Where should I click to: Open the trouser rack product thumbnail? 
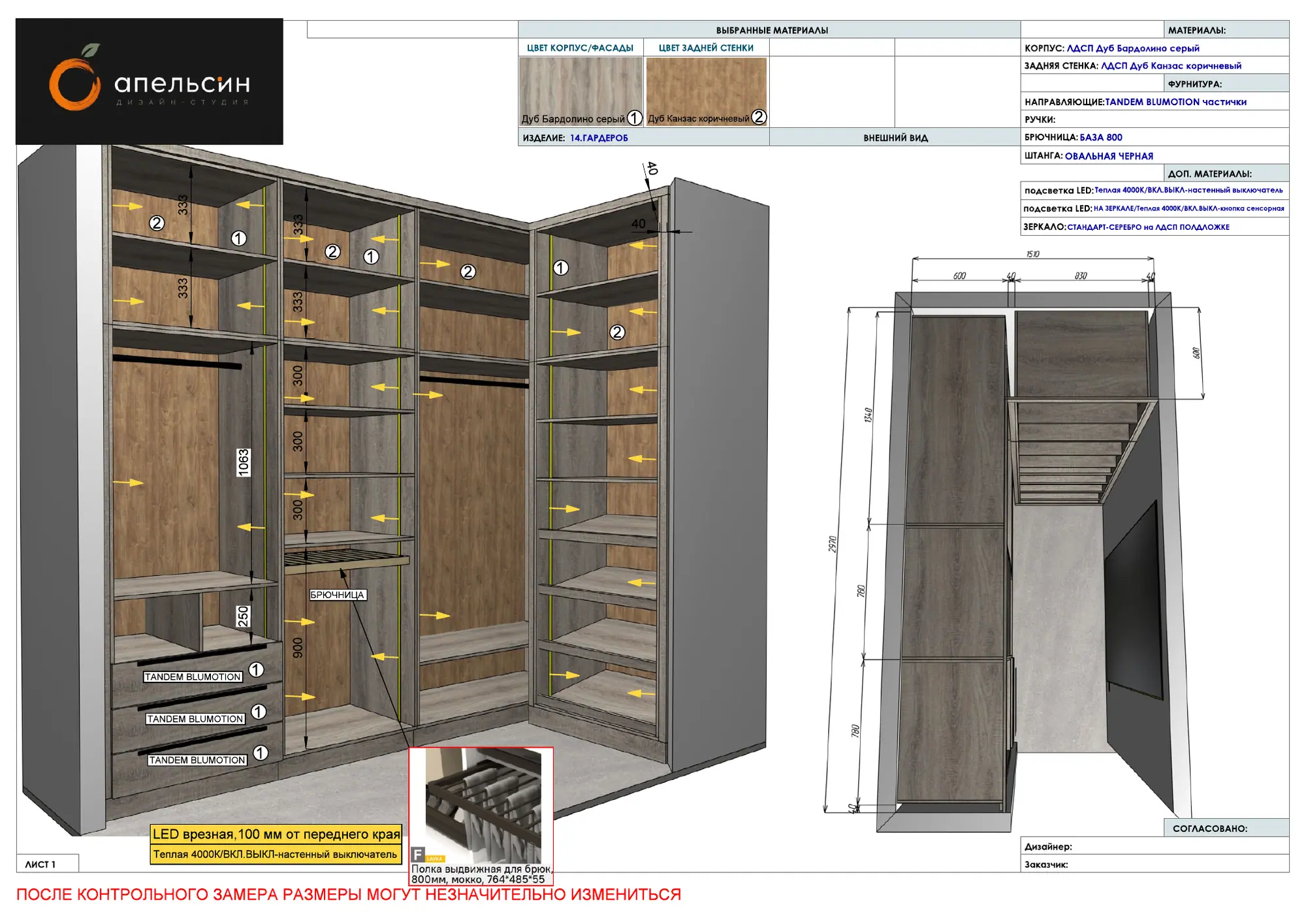tap(483, 806)
